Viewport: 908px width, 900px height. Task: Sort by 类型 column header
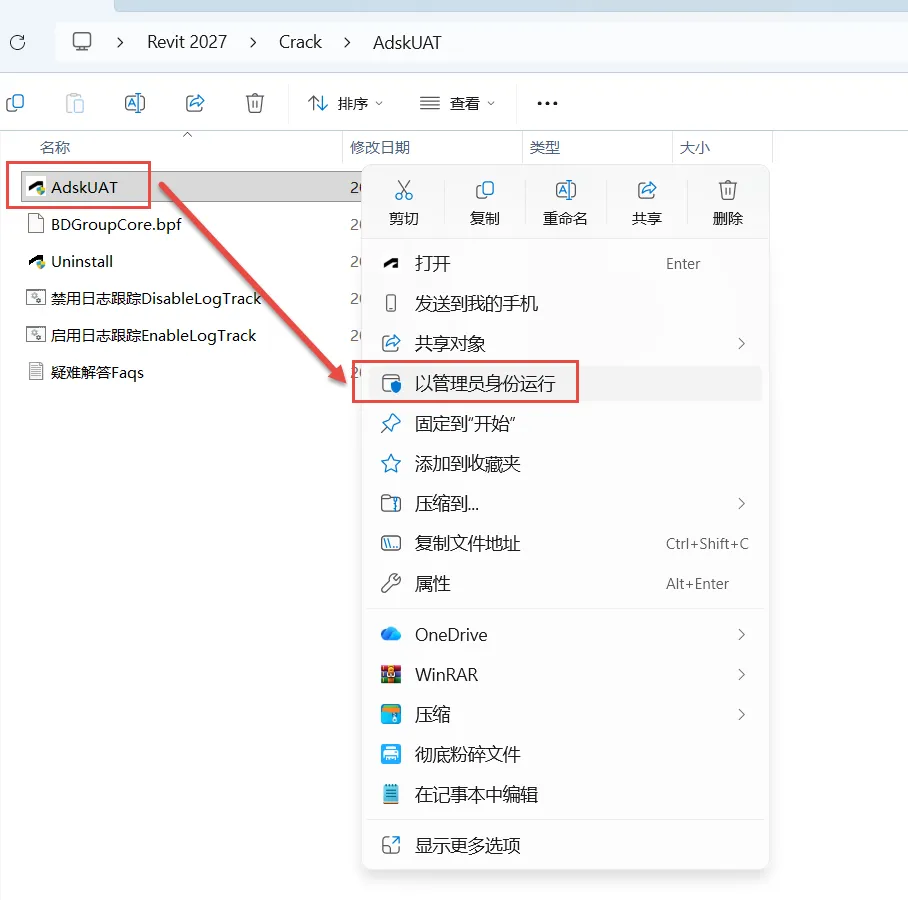(x=545, y=148)
